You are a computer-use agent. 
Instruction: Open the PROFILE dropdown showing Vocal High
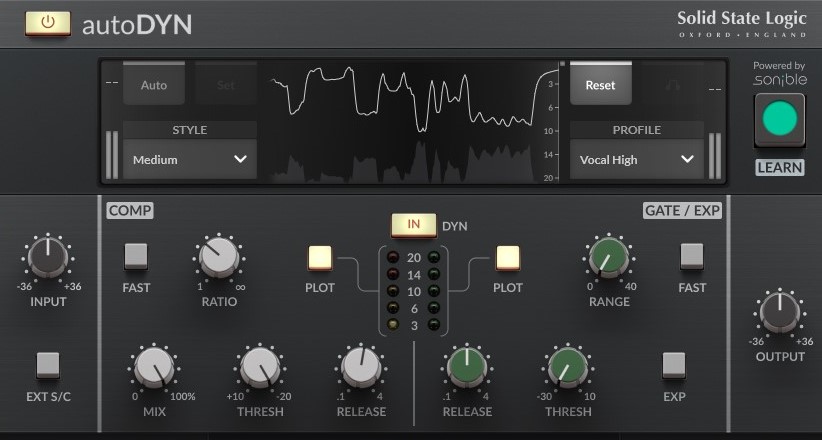(x=636, y=159)
